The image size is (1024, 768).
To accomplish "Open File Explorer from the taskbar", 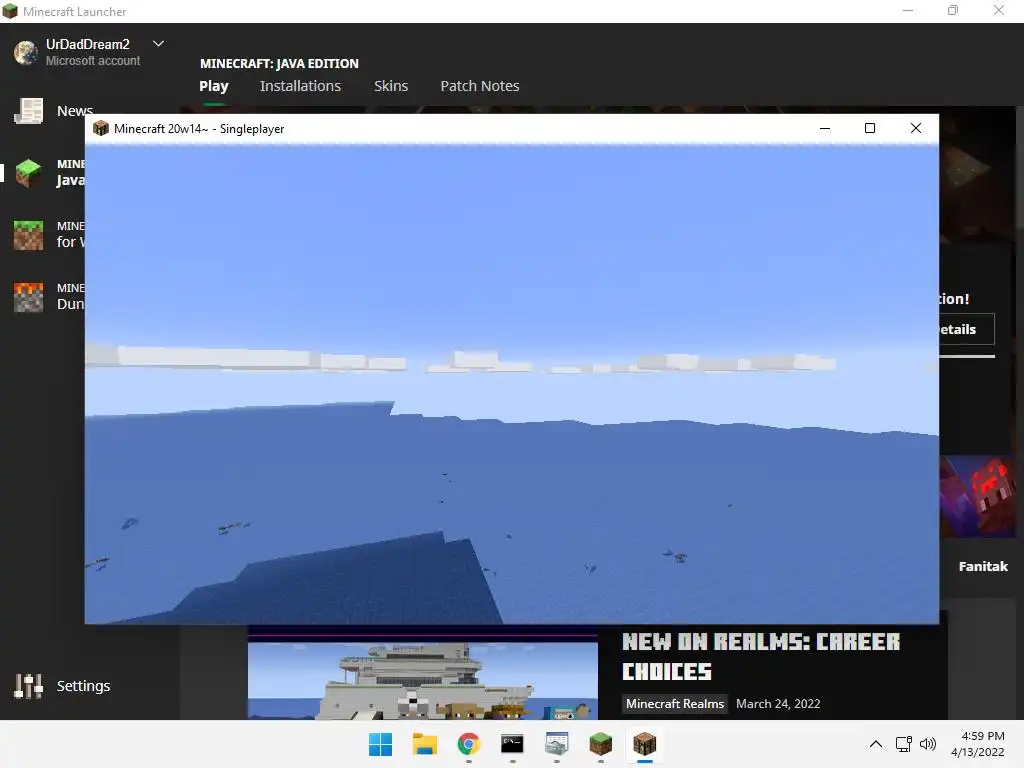I will click(x=424, y=744).
